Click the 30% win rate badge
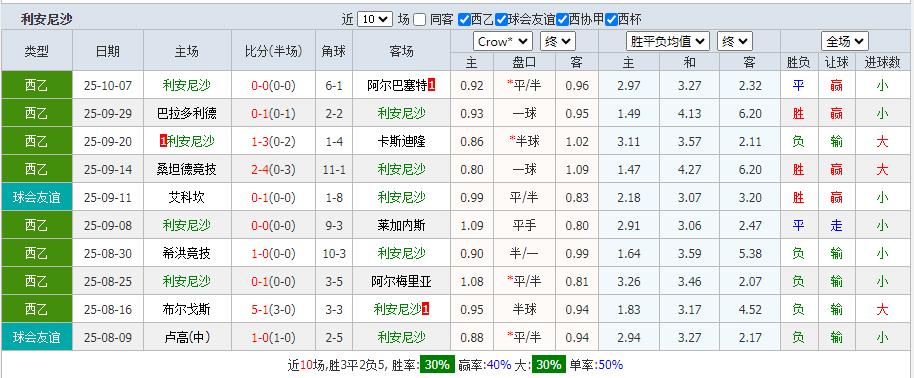The width and height of the screenshot is (914, 378). (437, 365)
